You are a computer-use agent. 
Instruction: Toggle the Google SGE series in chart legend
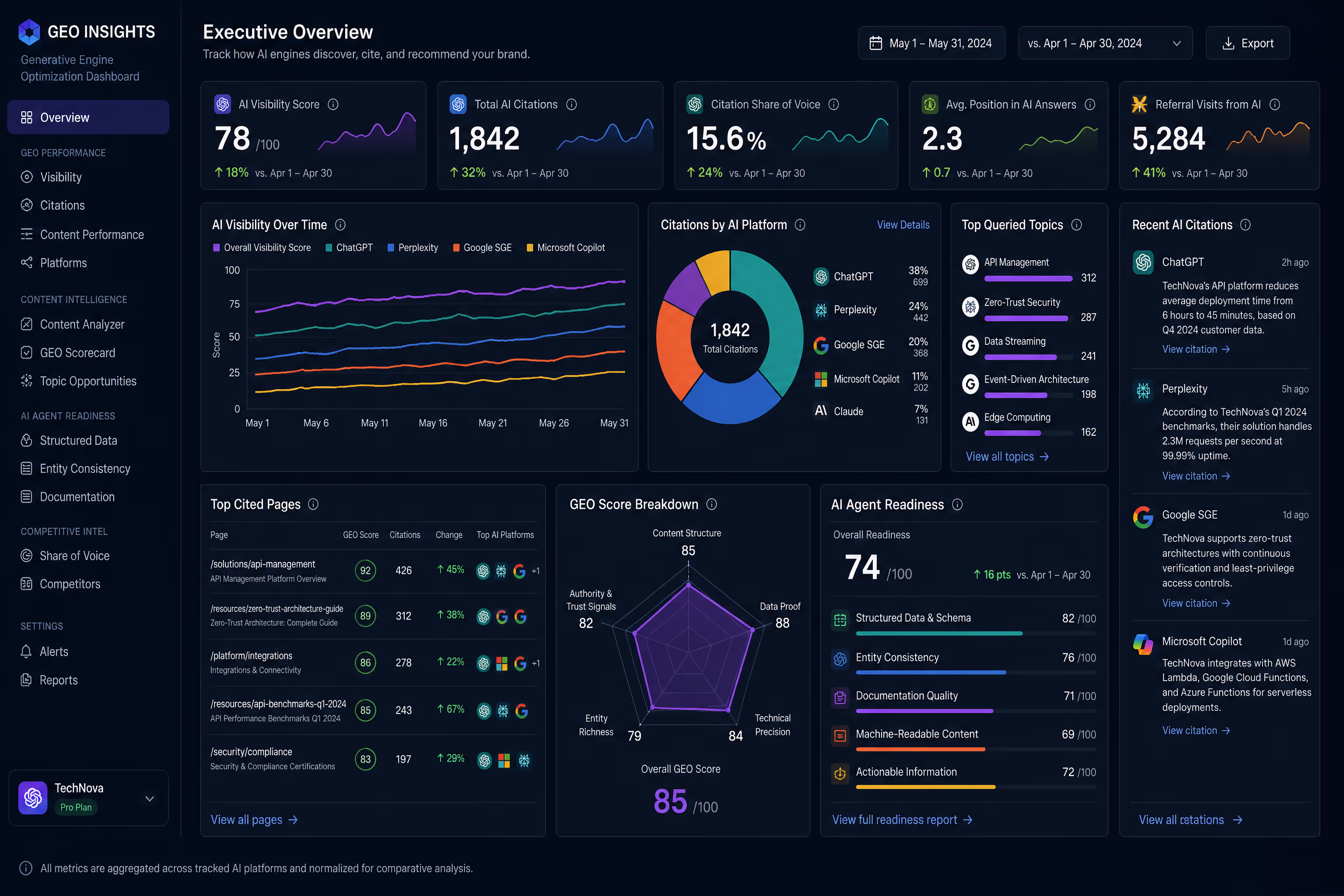482,248
